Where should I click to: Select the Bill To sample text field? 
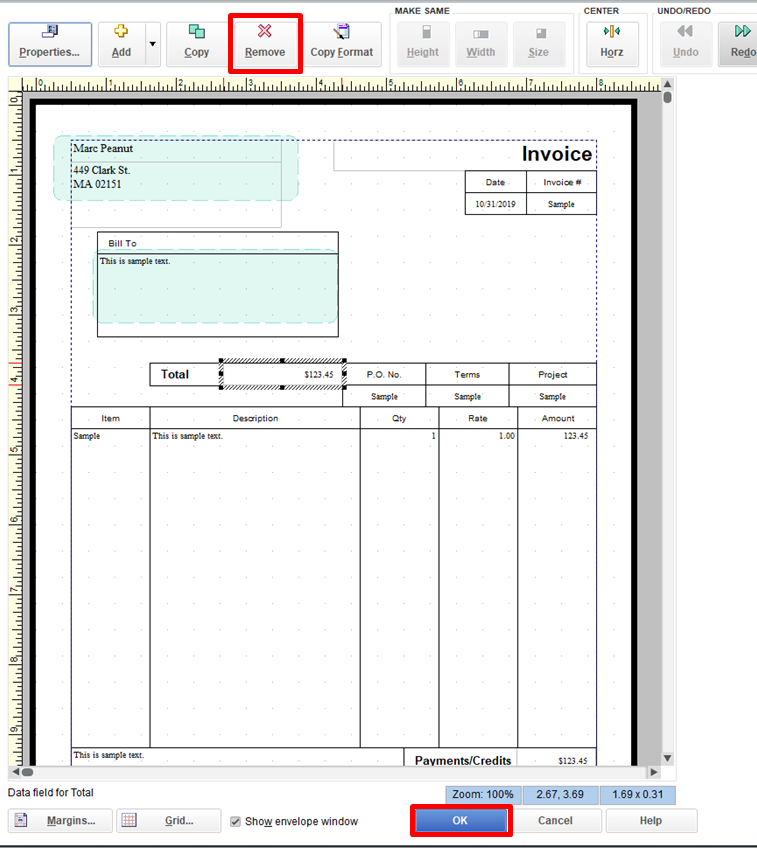218,295
